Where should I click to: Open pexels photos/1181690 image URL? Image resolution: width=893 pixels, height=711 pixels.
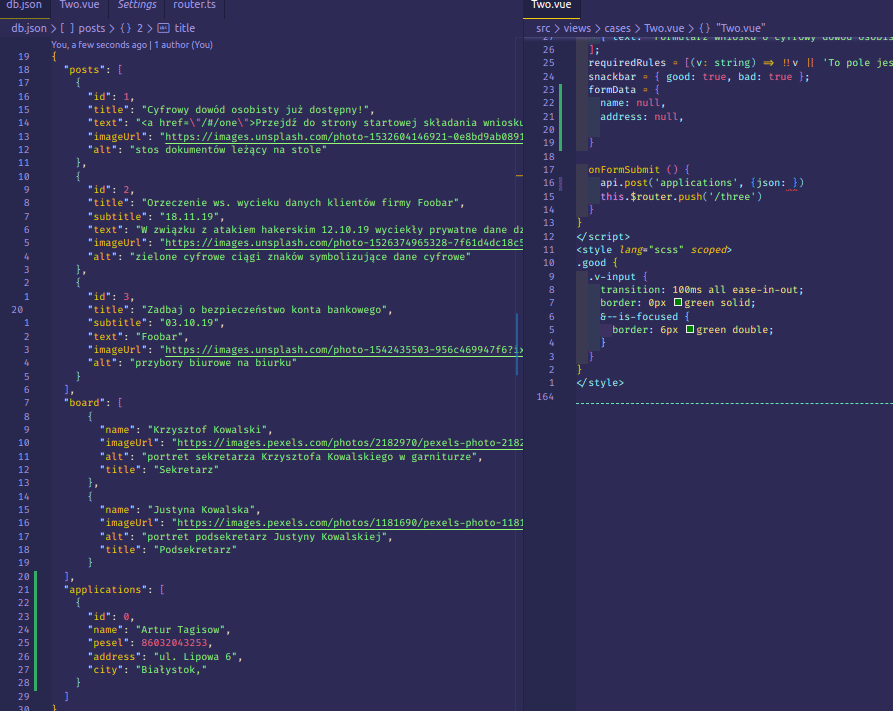(x=350, y=522)
